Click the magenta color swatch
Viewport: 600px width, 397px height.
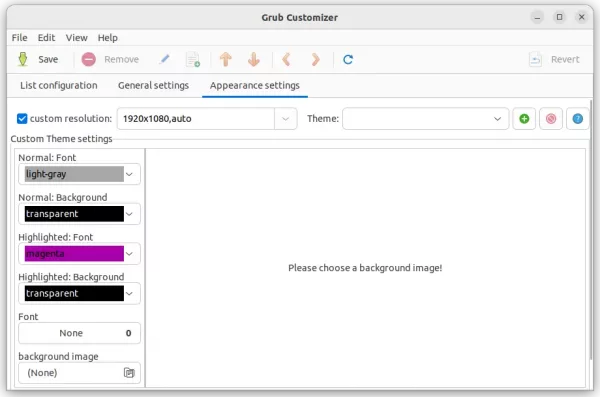tap(74, 254)
